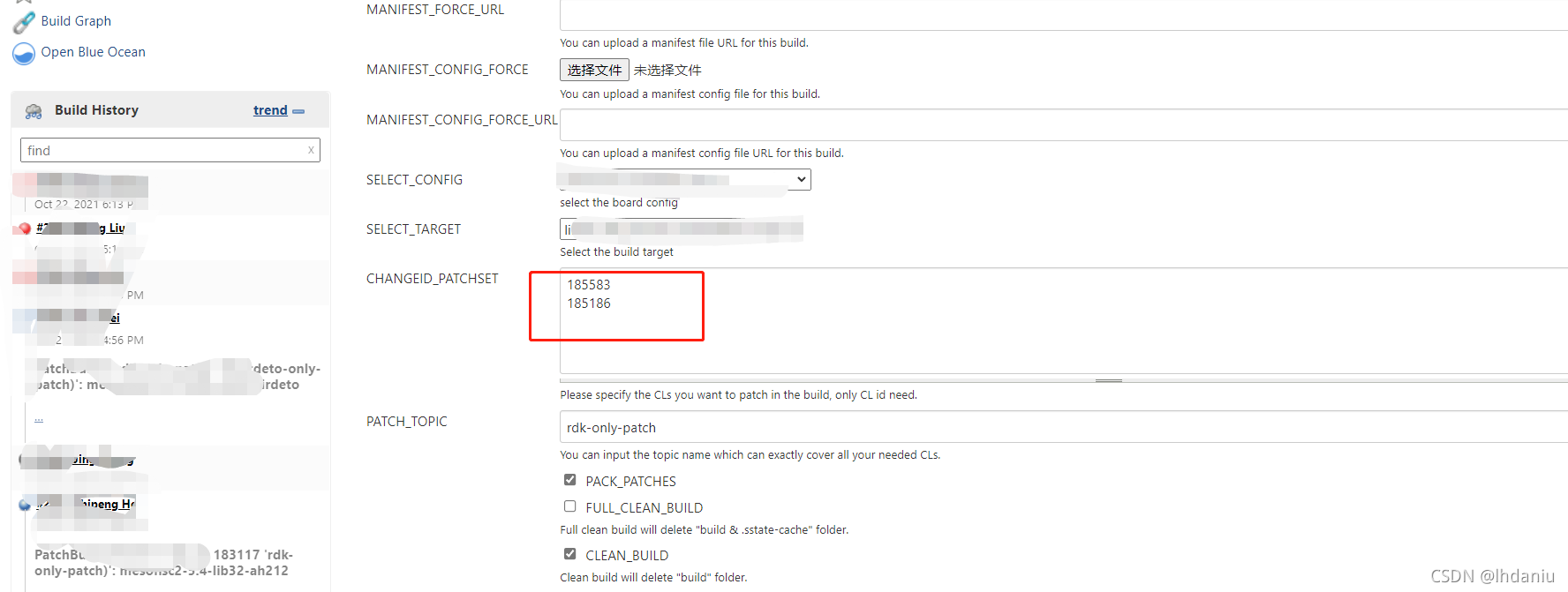Screen dimensions: 1568x592
Task: Open Blue Ocean view
Action: coord(93,52)
